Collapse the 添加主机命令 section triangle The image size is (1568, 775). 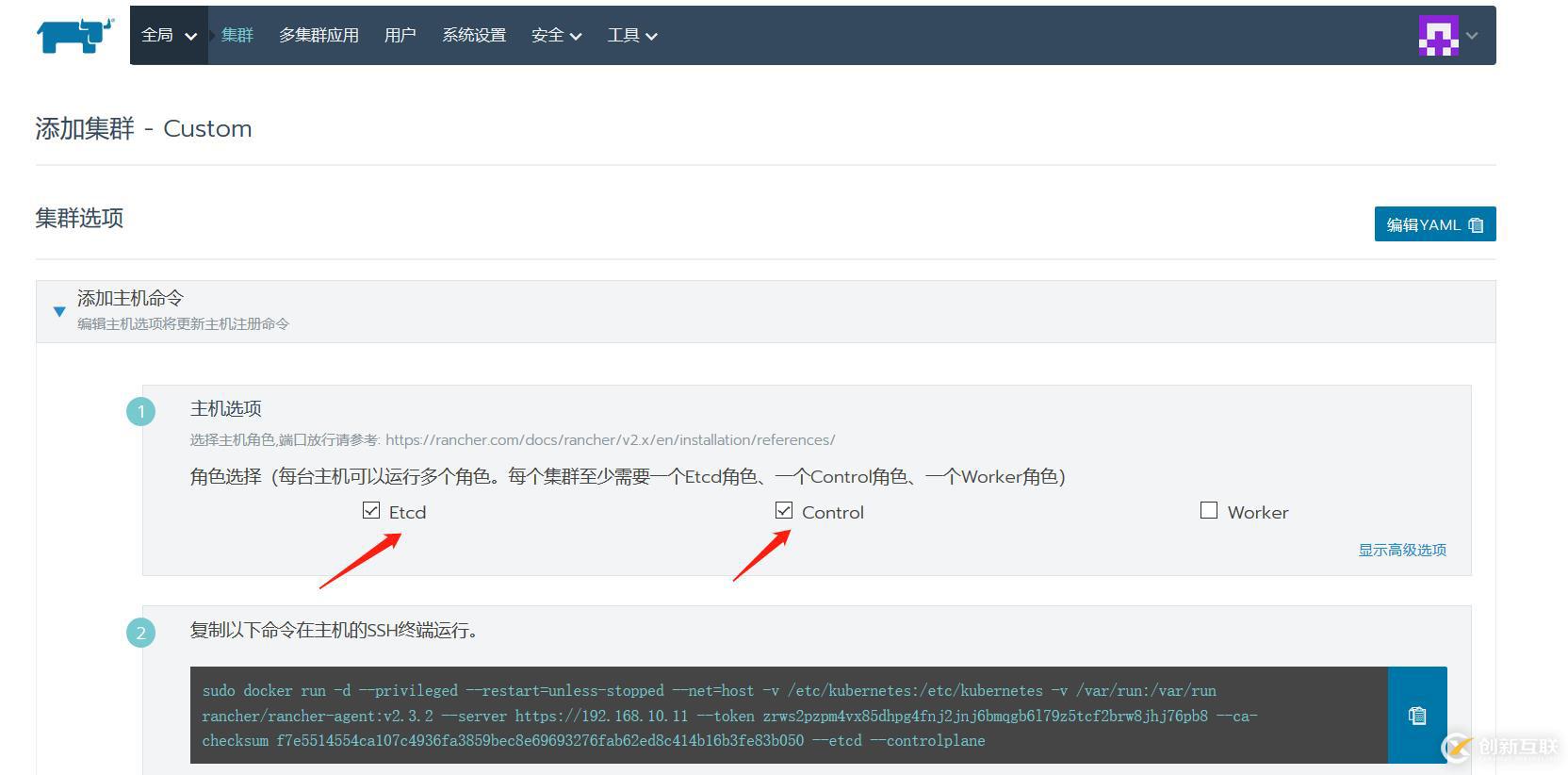pos(59,311)
